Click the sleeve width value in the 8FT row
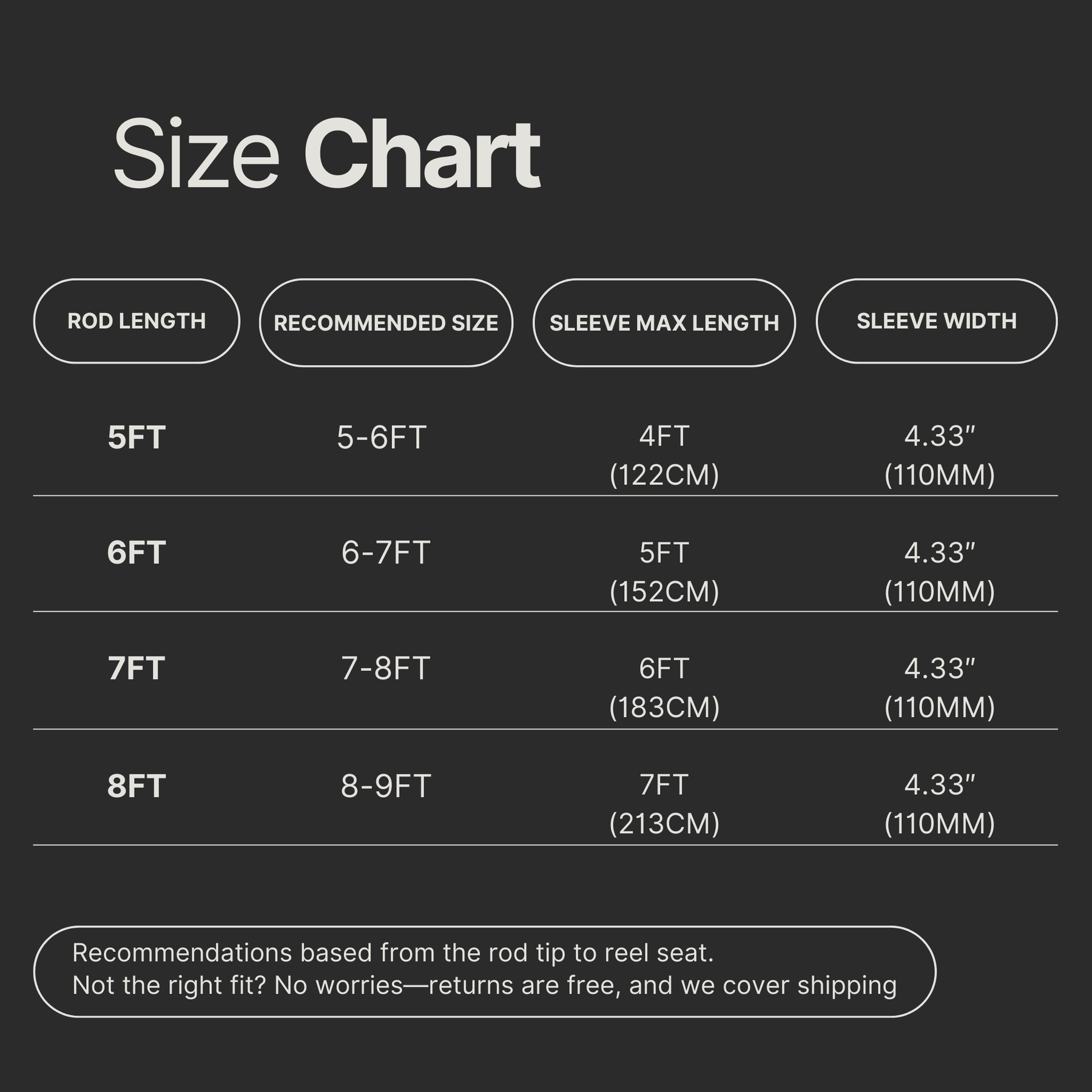This screenshot has width=1092, height=1092. (940, 804)
